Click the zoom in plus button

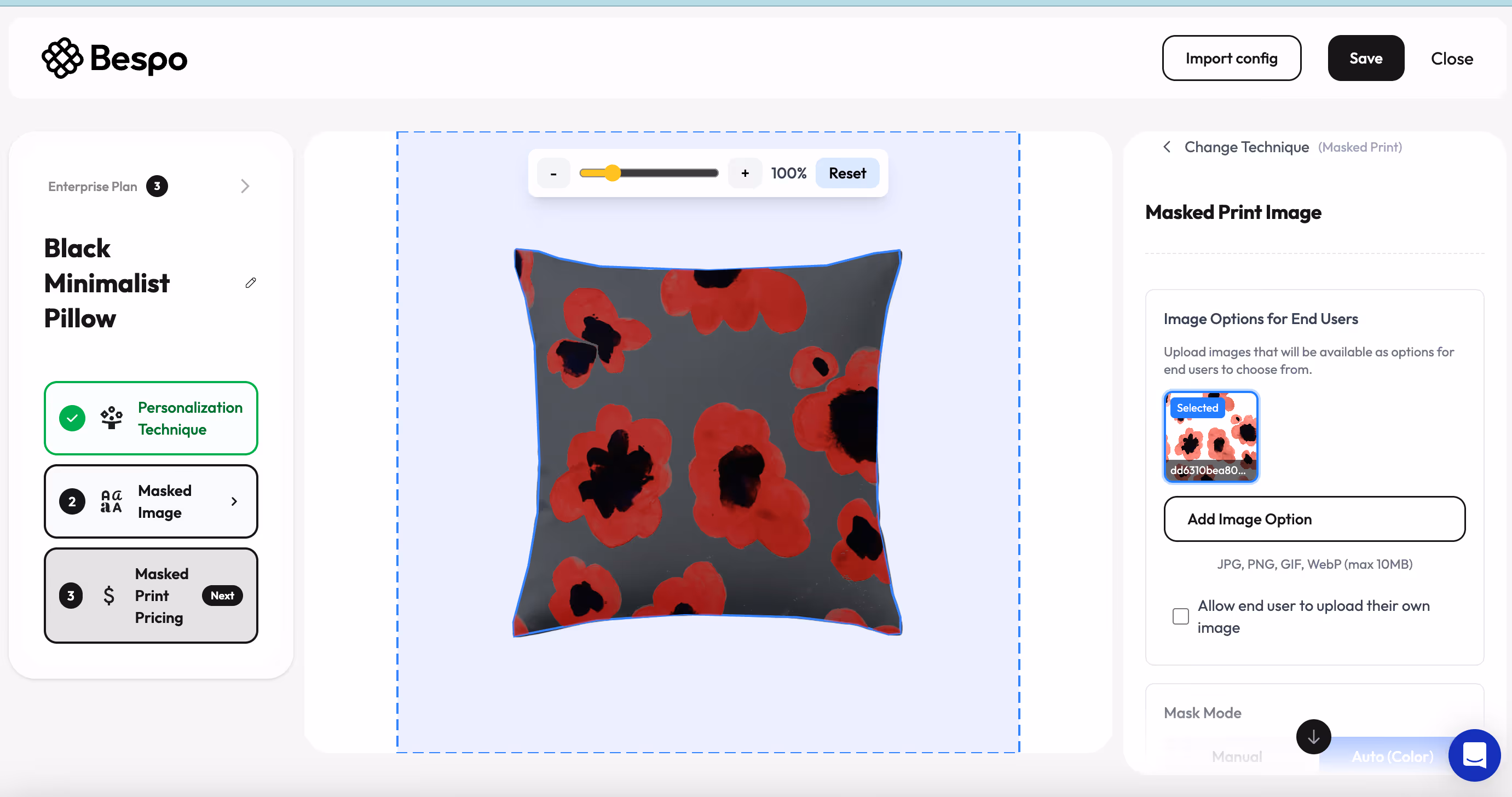[x=745, y=173]
